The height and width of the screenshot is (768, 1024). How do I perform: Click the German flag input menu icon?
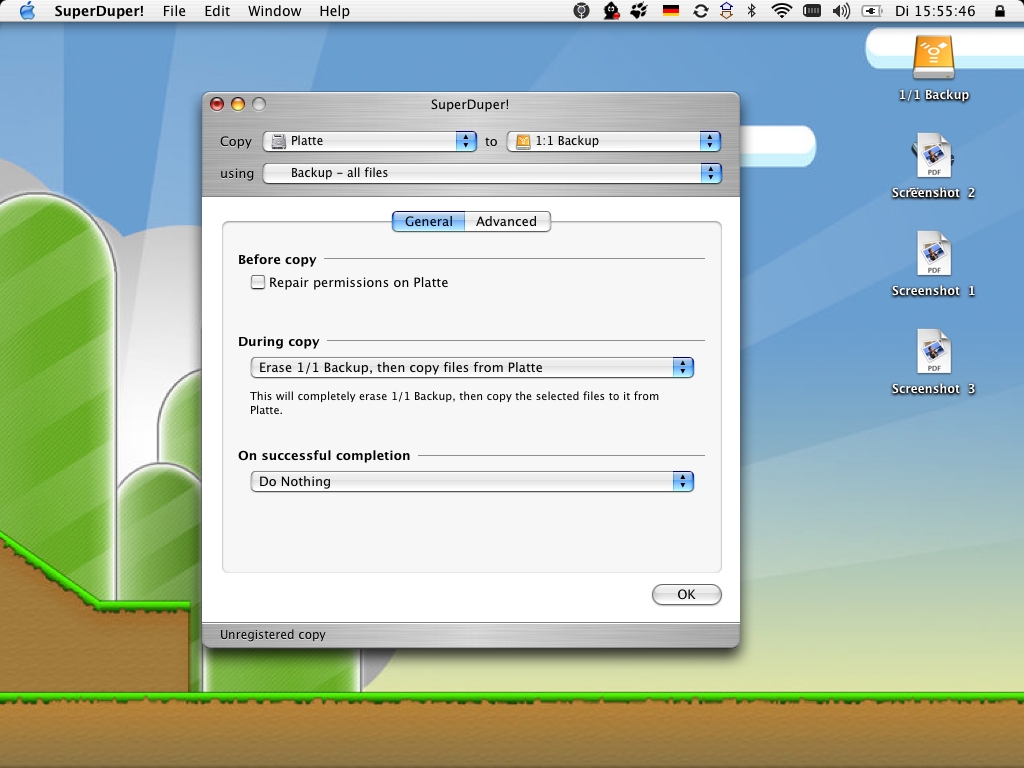point(670,11)
